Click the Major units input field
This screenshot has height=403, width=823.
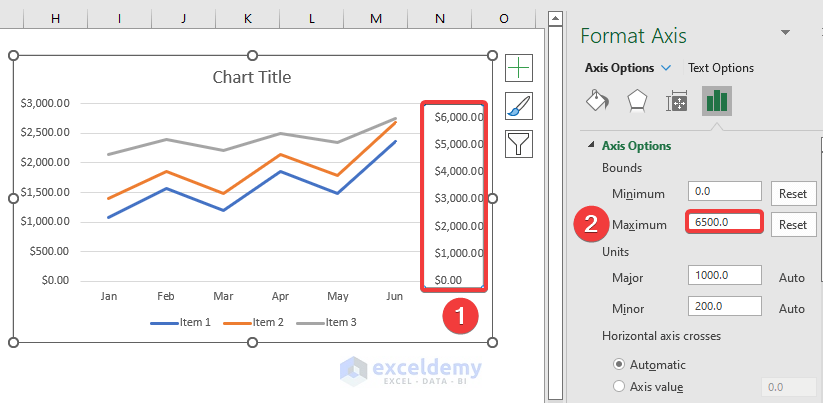click(x=725, y=277)
